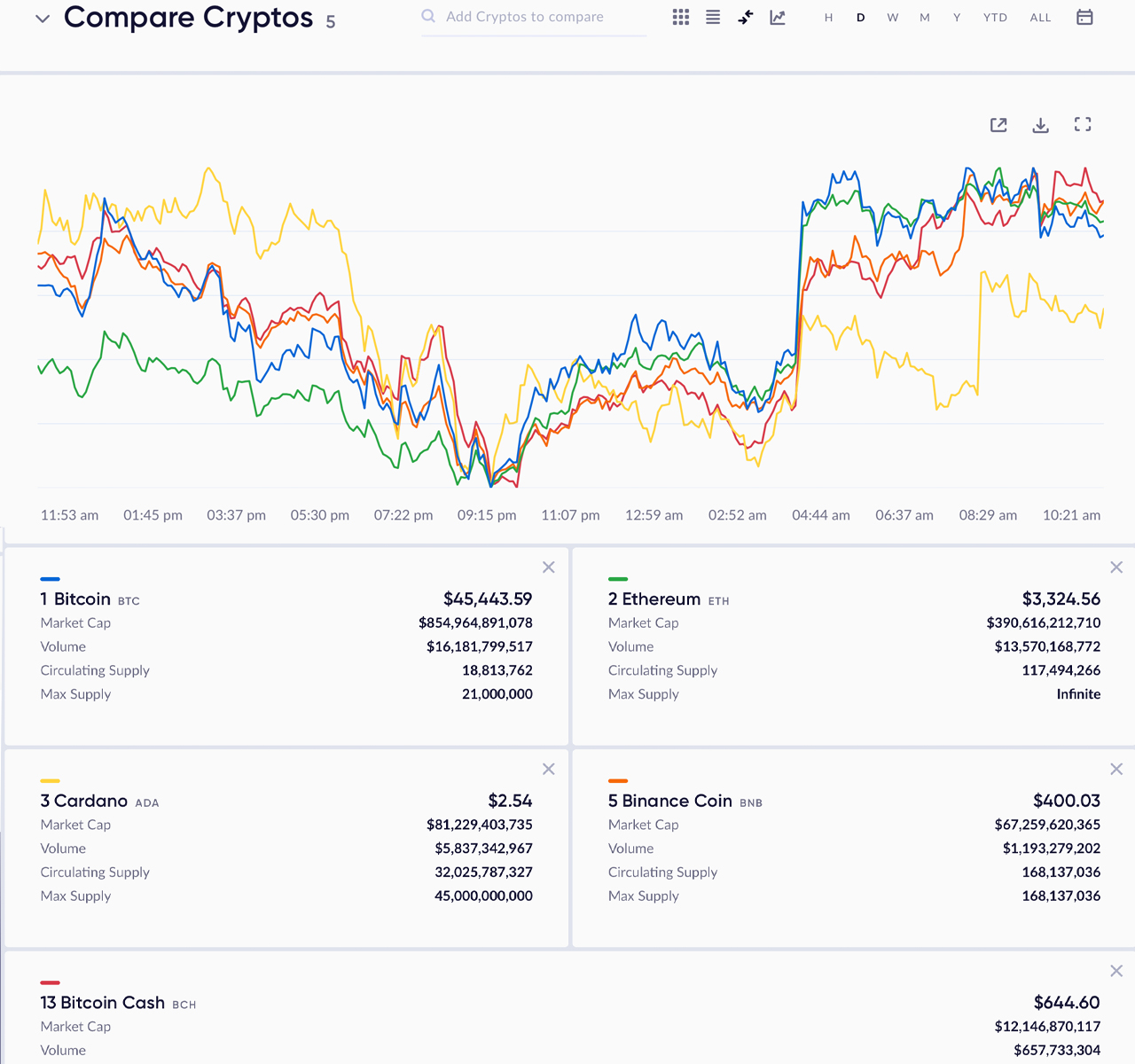Screen dimensions: 1135x1064
Task: Remove the Binance Coin card
Action: coord(1116,769)
